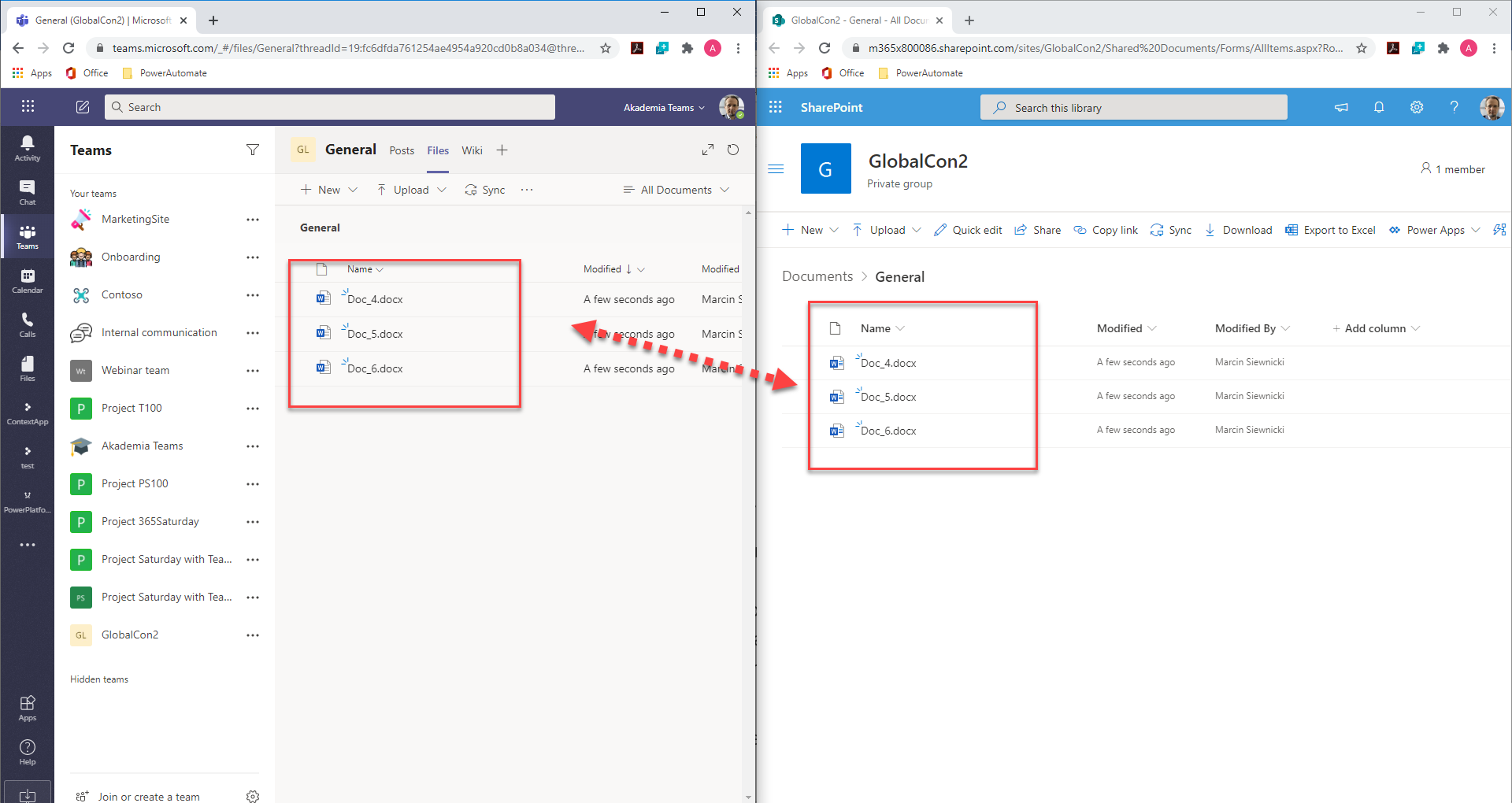Select the MarketingSite team
This screenshot has height=803, width=1512.
tap(135, 219)
